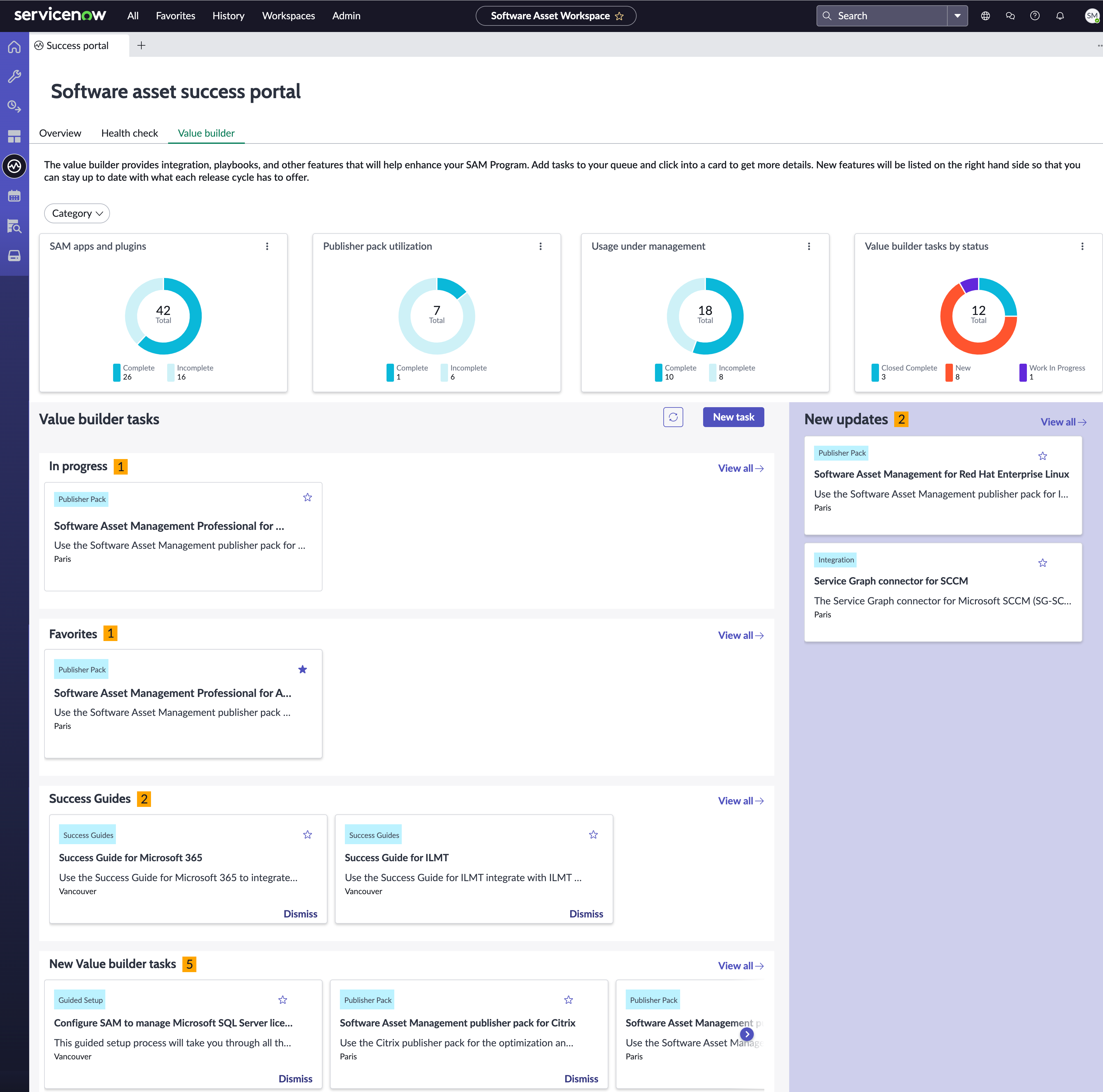Screen dimensions: 1103x1092
Task: Switch to the Health check tab
Action: (130, 133)
